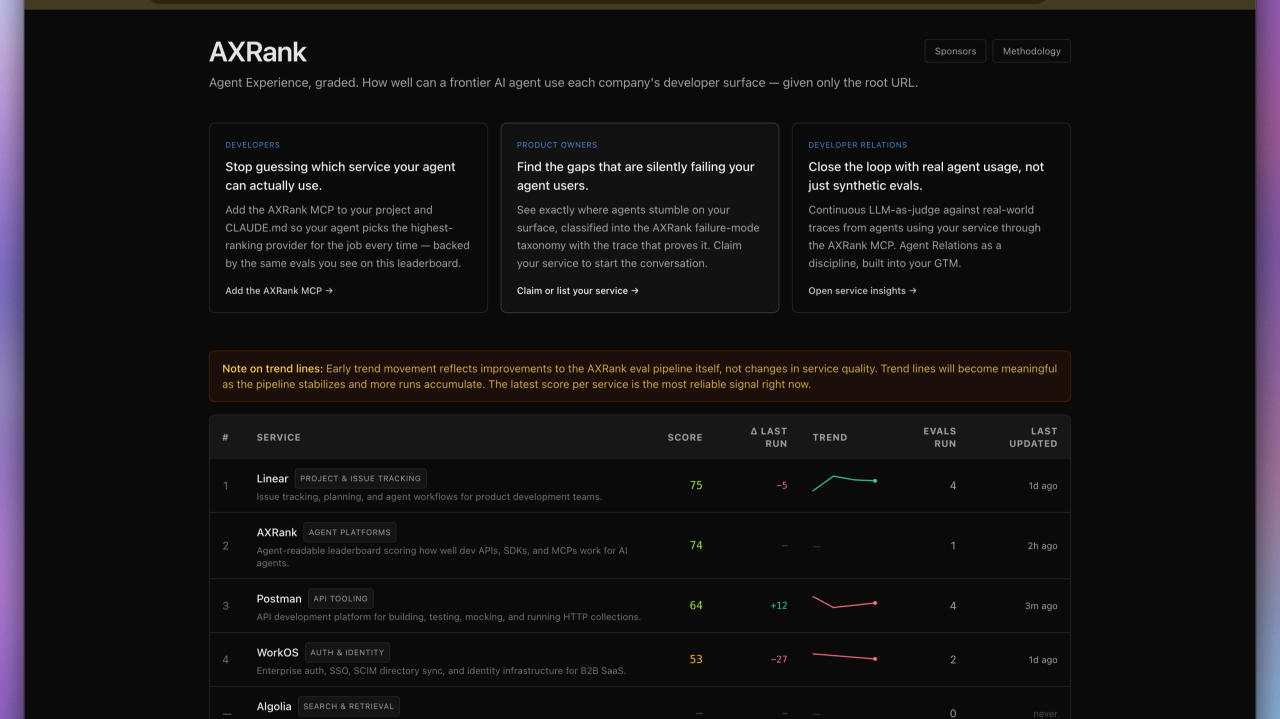Click the rank number 1 cell
This screenshot has height=719, width=1280.
(226, 486)
